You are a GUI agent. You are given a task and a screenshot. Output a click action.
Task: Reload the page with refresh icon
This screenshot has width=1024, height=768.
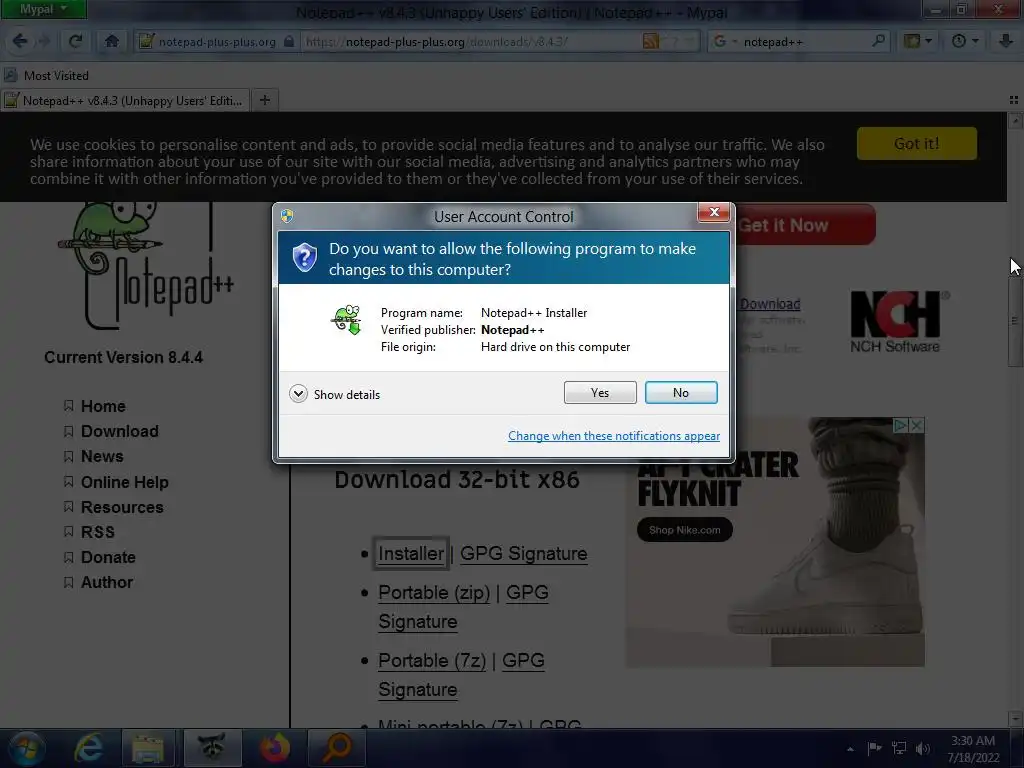coord(76,41)
